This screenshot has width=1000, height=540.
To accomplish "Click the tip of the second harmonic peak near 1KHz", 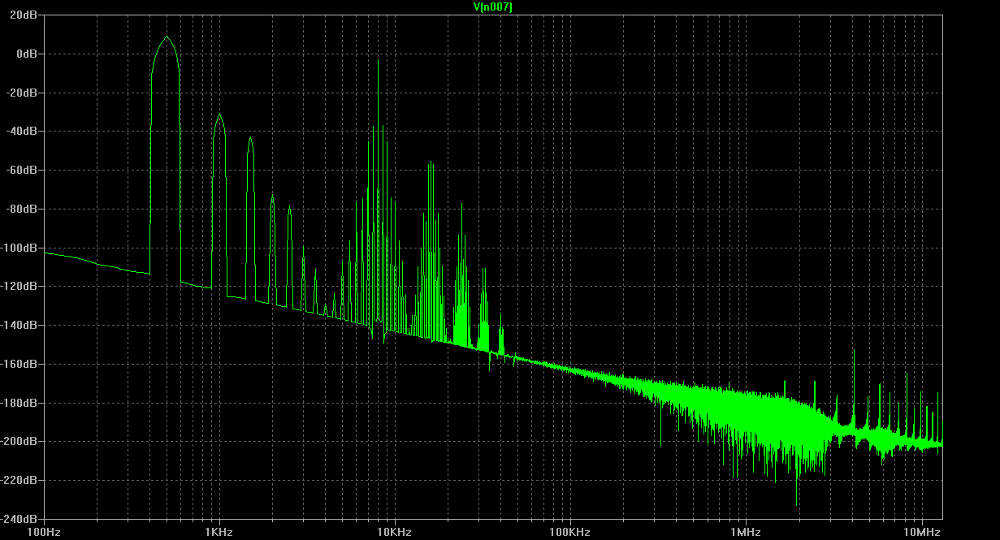I will [x=219, y=115].
